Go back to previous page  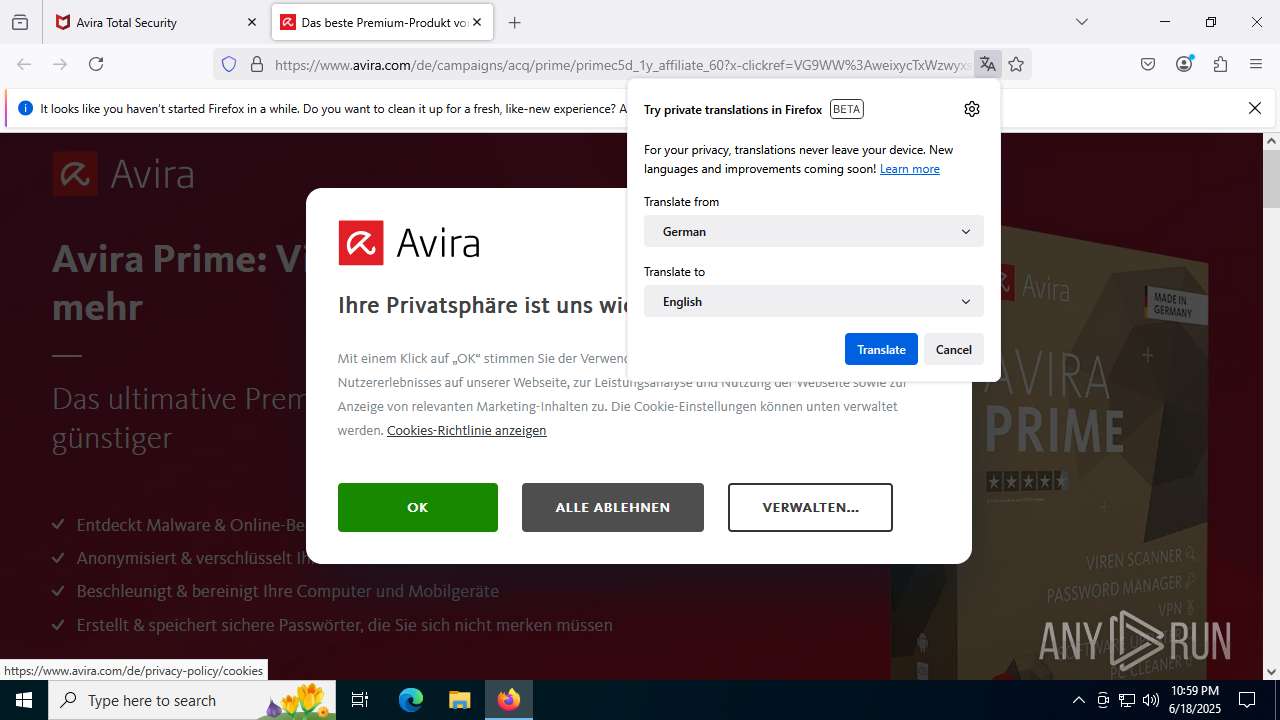(x=24, y=64)
